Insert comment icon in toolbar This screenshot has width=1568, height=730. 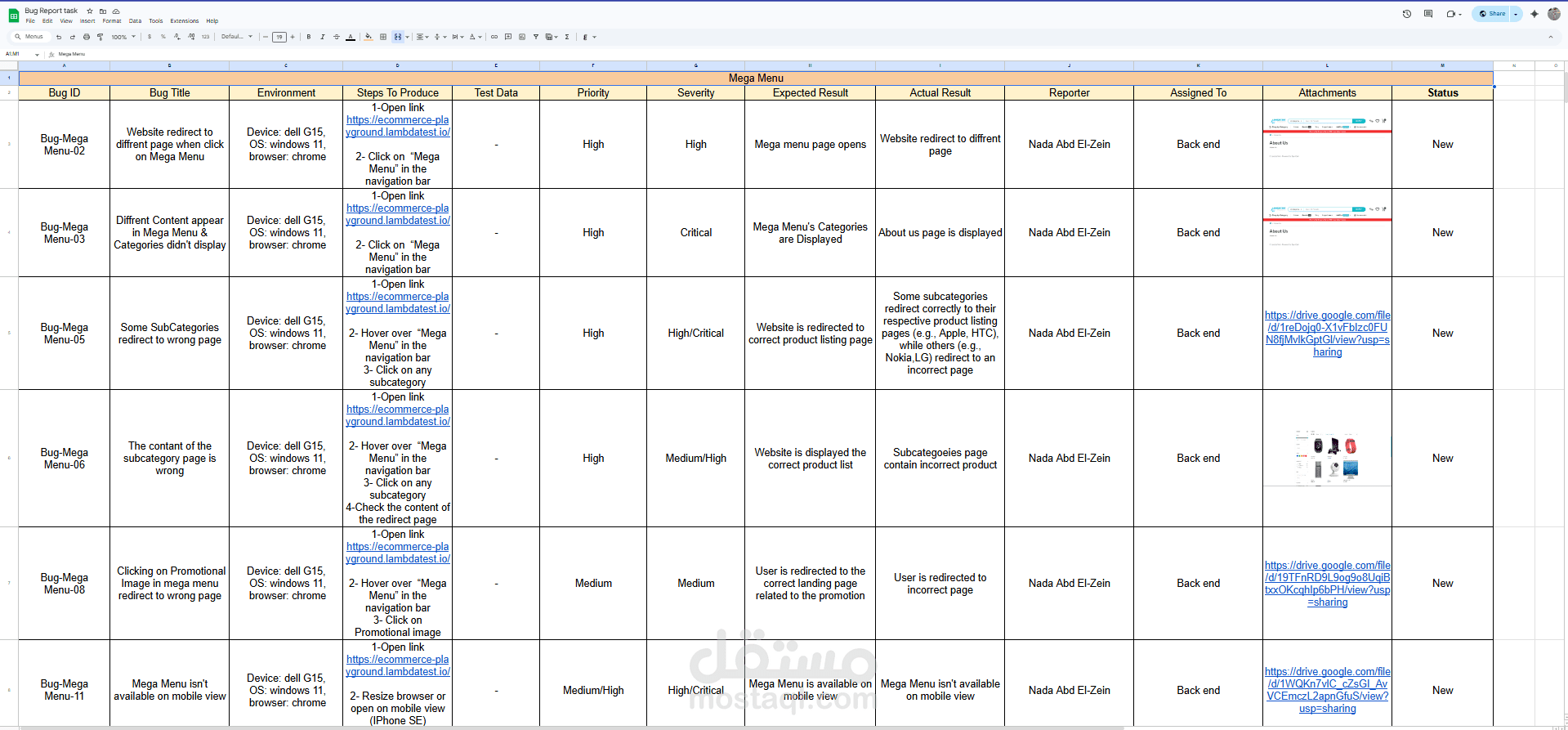pyautogui.click(x=508, y=37)
